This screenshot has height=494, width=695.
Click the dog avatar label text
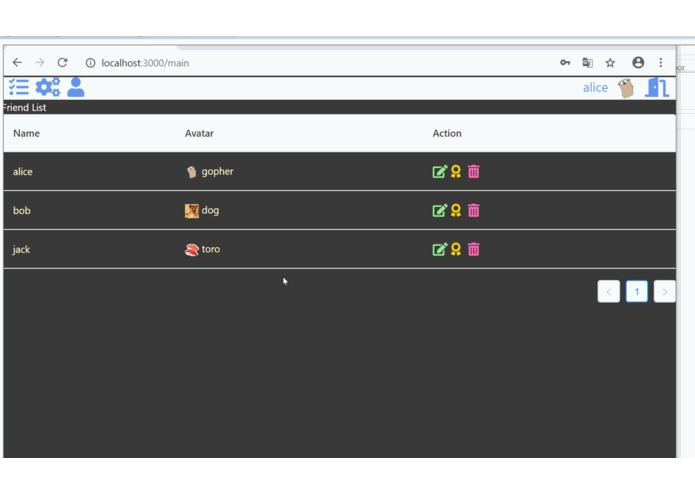coord(211,210)
